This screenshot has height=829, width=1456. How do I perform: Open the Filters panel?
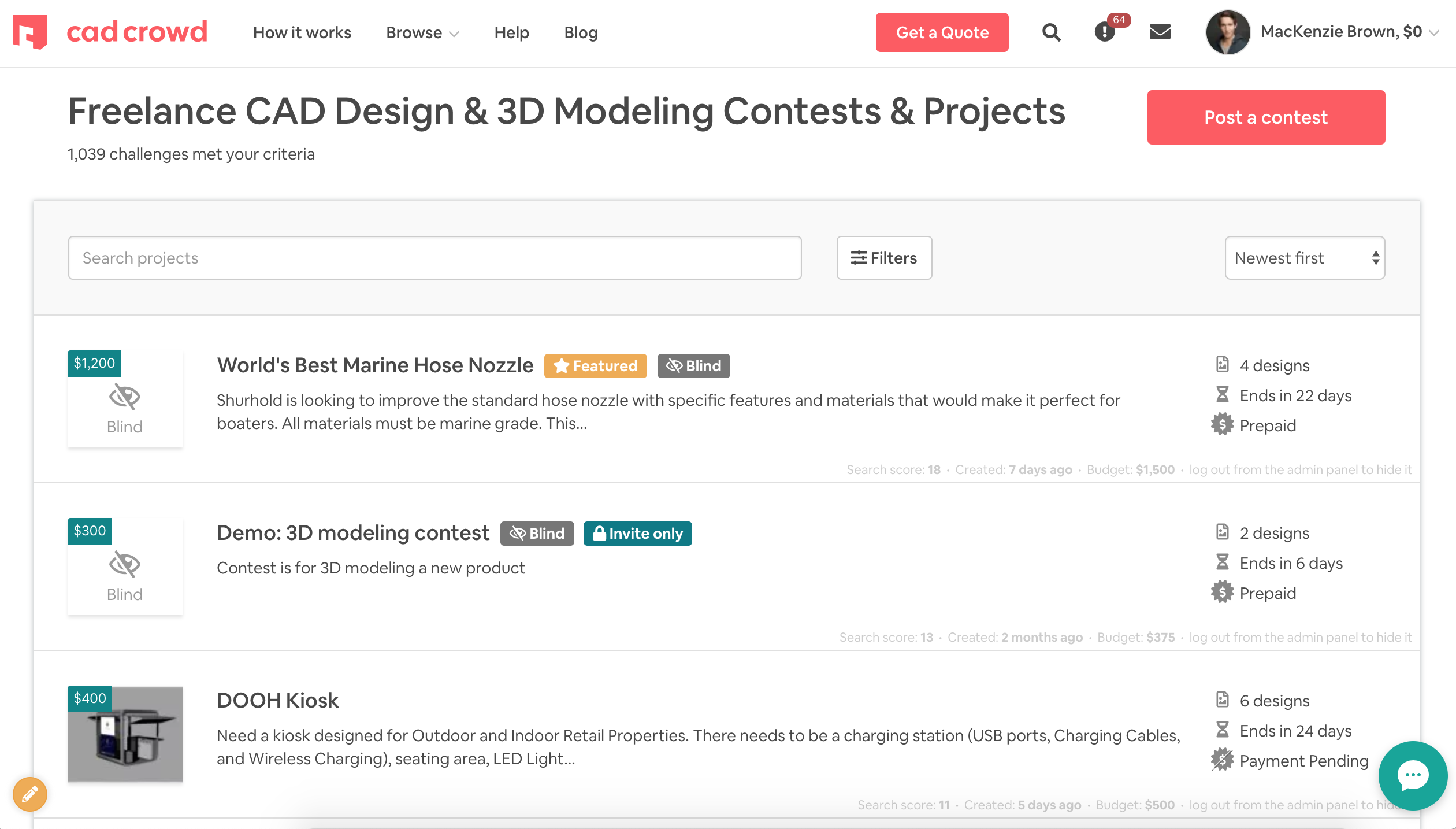pyautogui.click(x=884, y=258)
